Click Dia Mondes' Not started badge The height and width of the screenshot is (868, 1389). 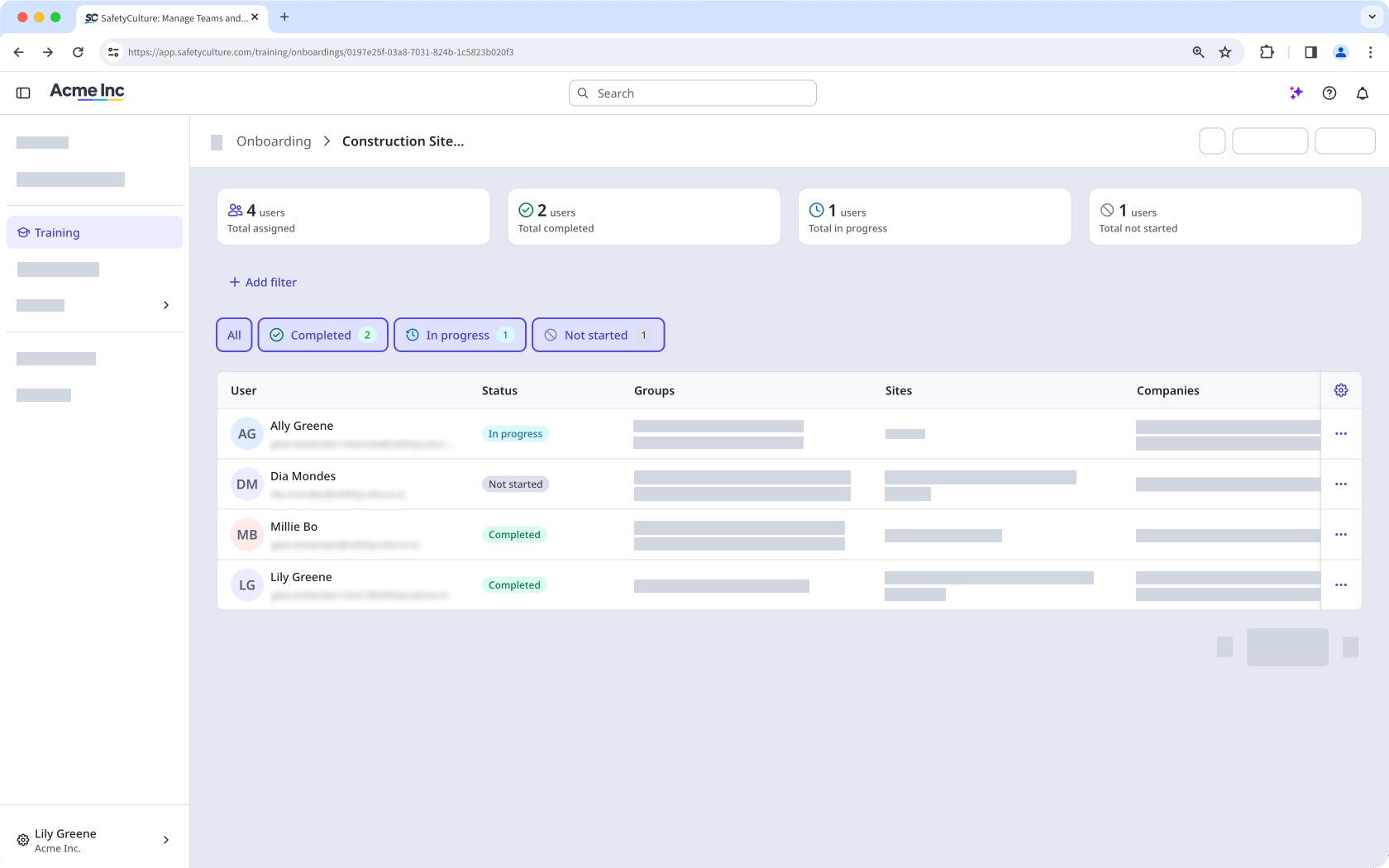click(x=515, y=484)
